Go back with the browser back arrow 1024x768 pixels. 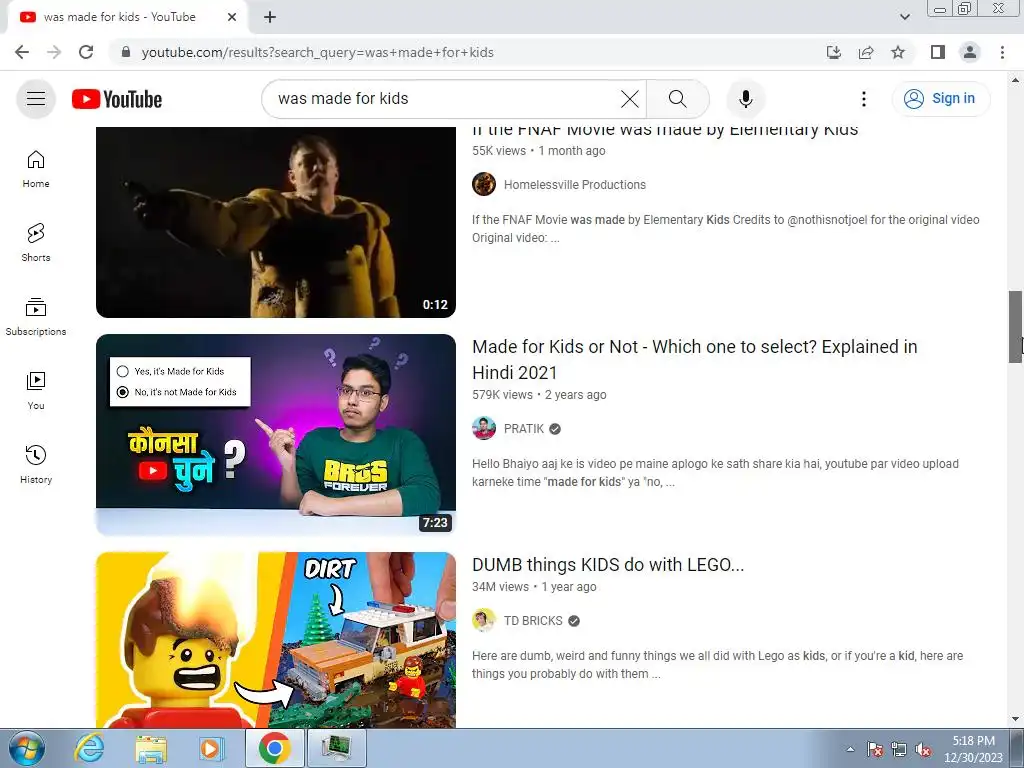[x=22, y=52]
